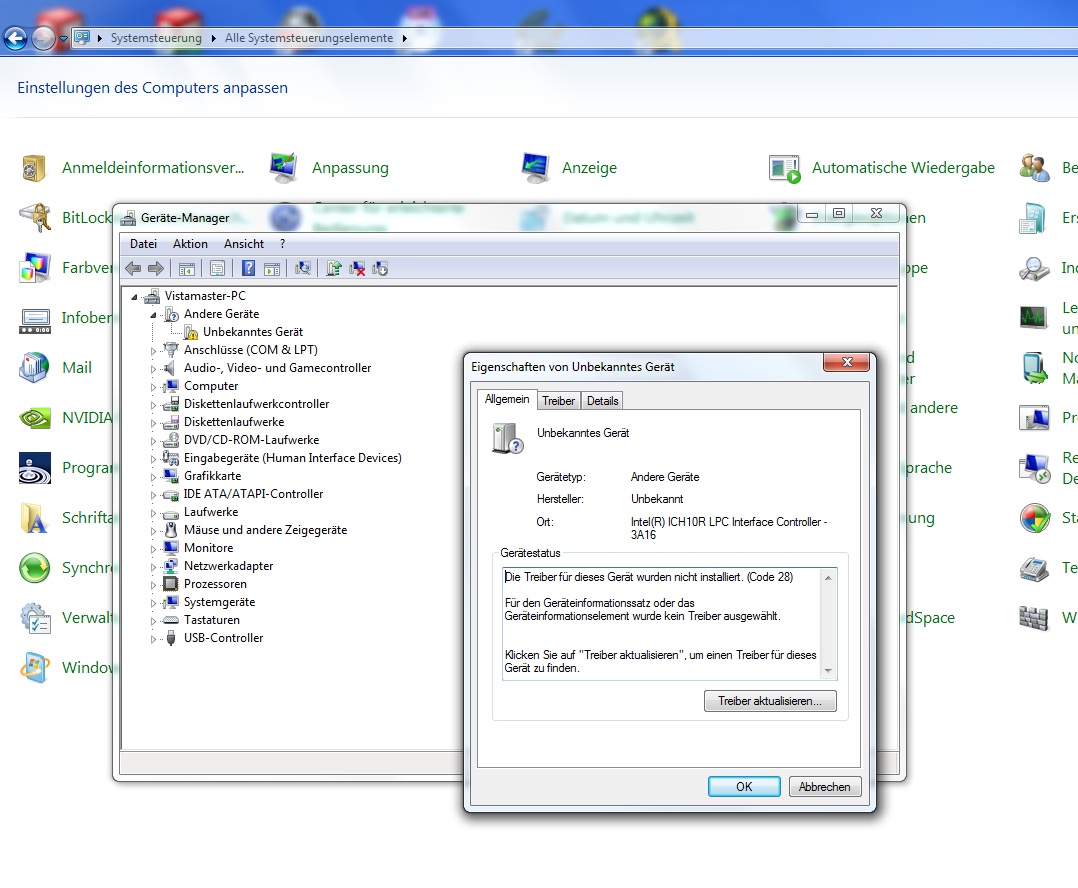Open the Anzeige link in Control Panel
The height and width of the screenshot is (888, 1078).
pyautogui.click(x=589, y=168)
